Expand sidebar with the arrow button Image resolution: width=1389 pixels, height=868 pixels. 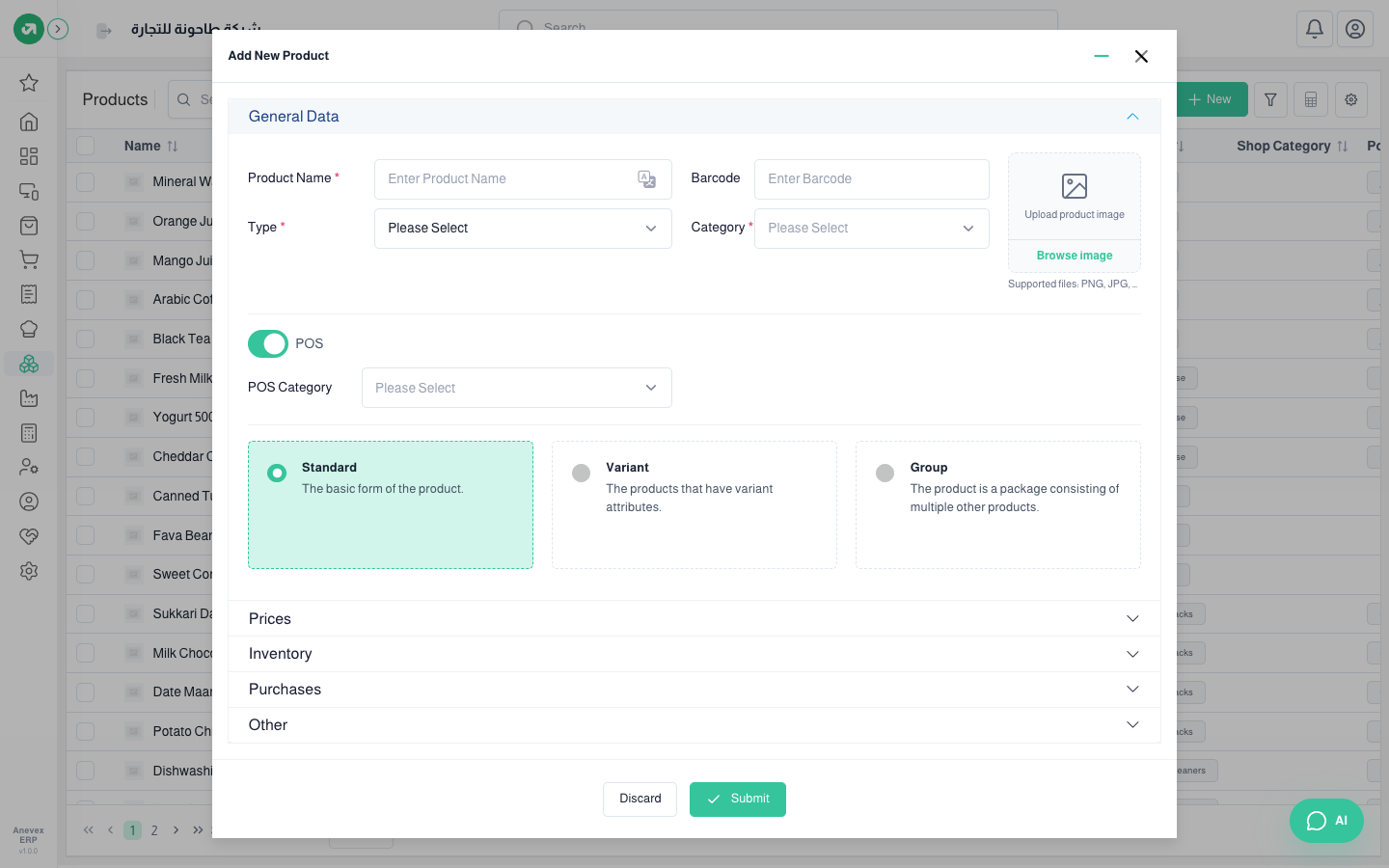click(x=58, y=29)
